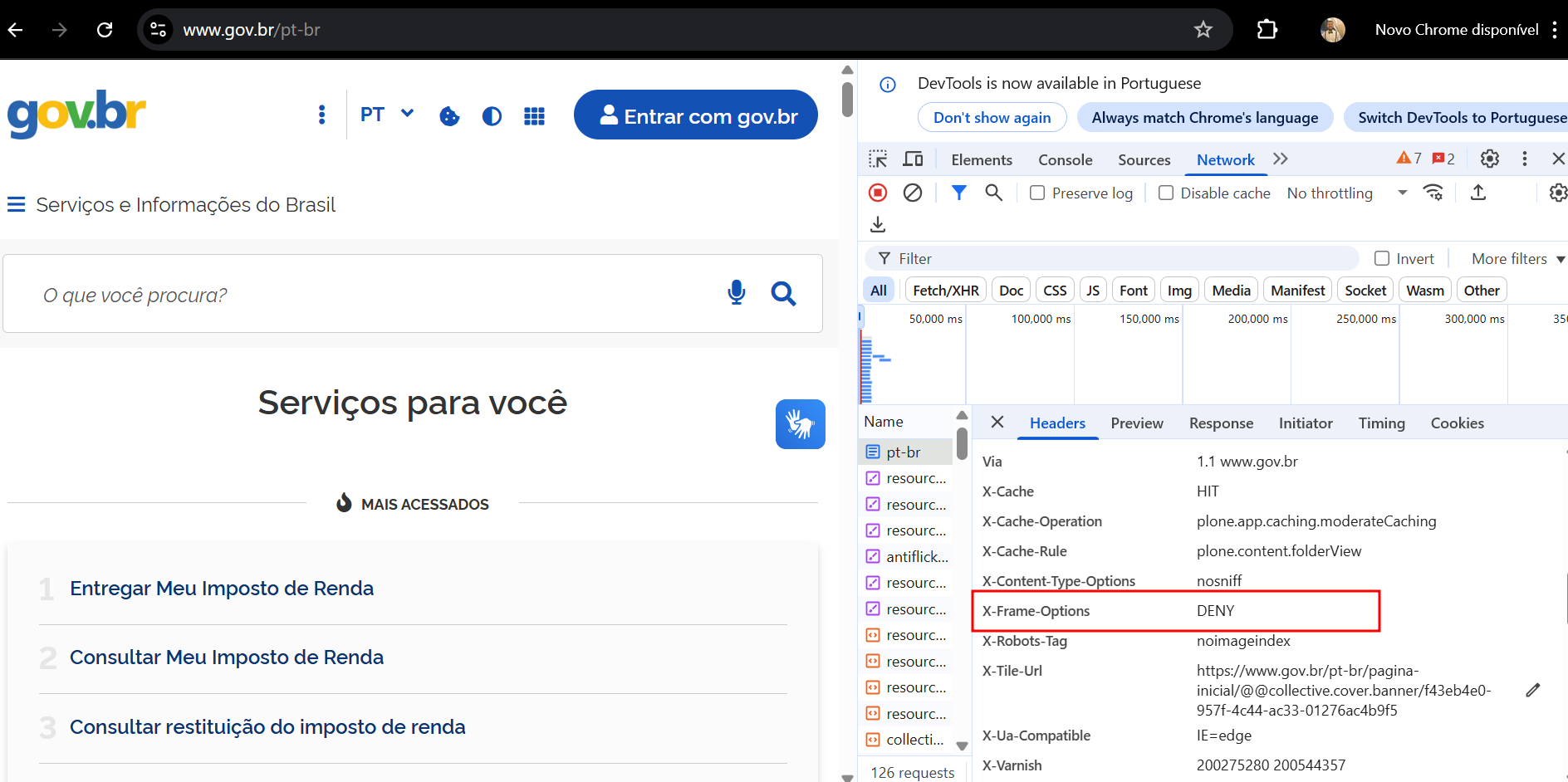Open the Chrome profile avatar
Screen dimensions: 1568x782
pos(1333,30)
